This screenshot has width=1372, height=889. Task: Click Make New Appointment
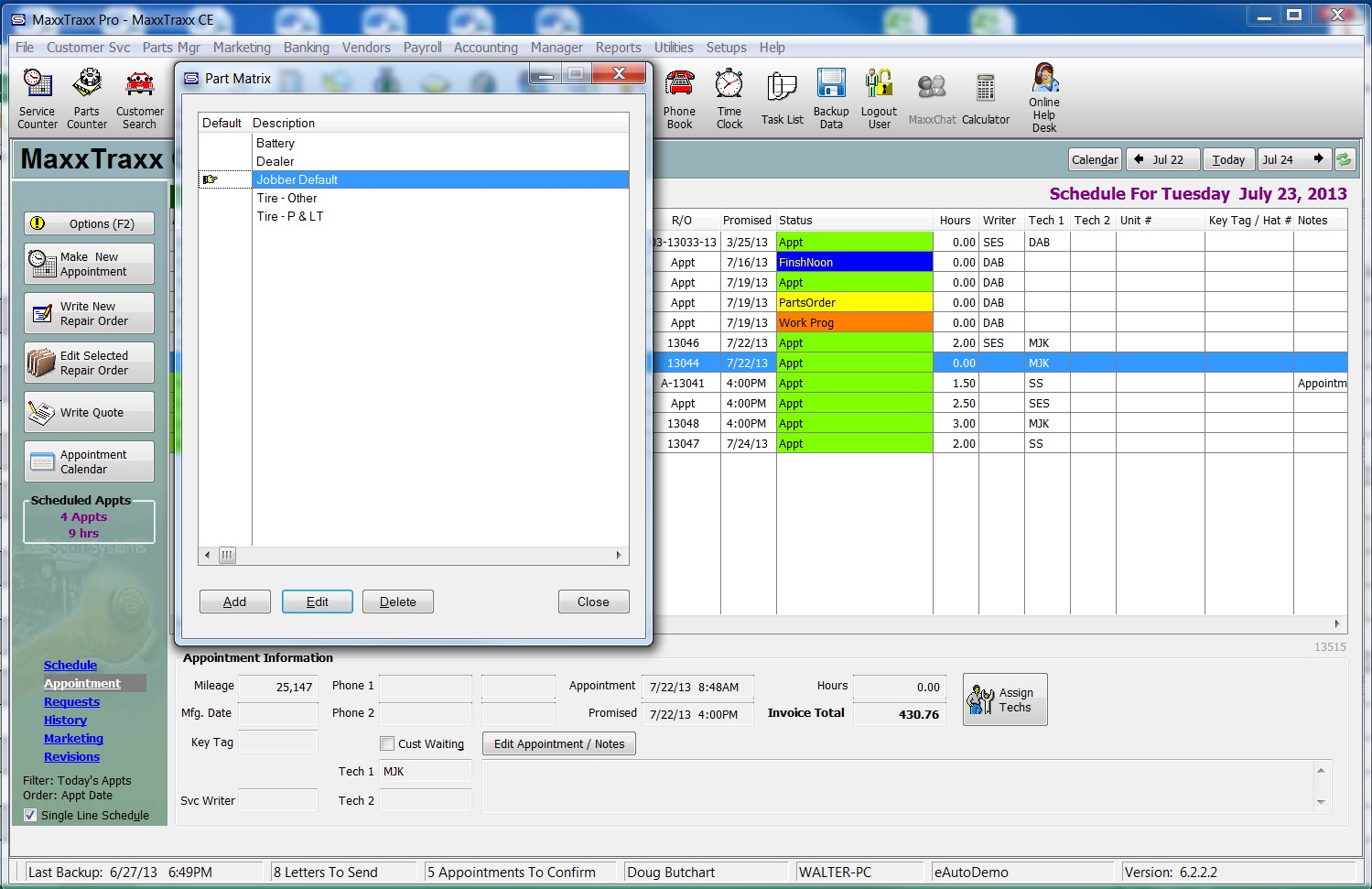point(89,264)
